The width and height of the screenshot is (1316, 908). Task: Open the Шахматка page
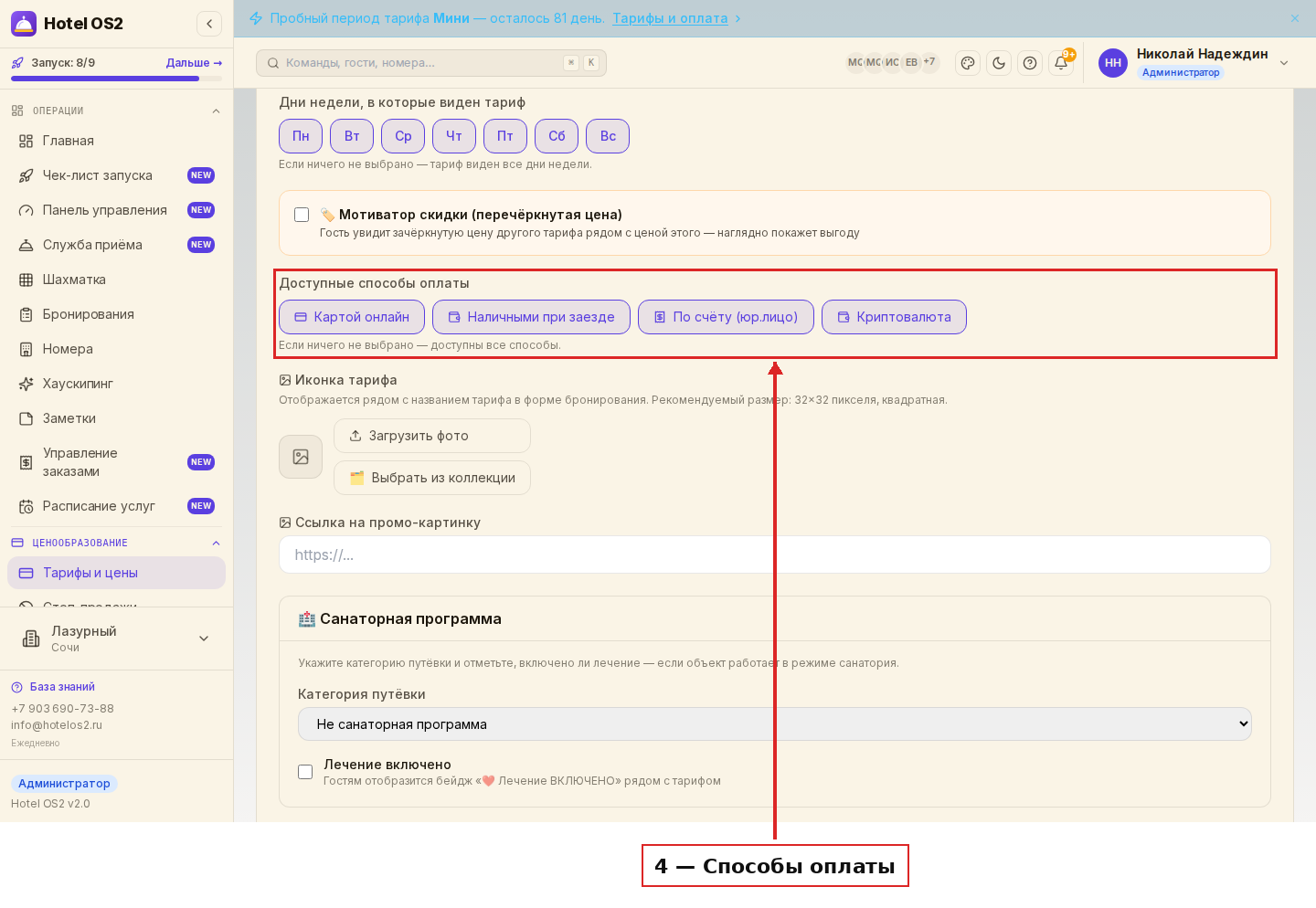(116, 280)
